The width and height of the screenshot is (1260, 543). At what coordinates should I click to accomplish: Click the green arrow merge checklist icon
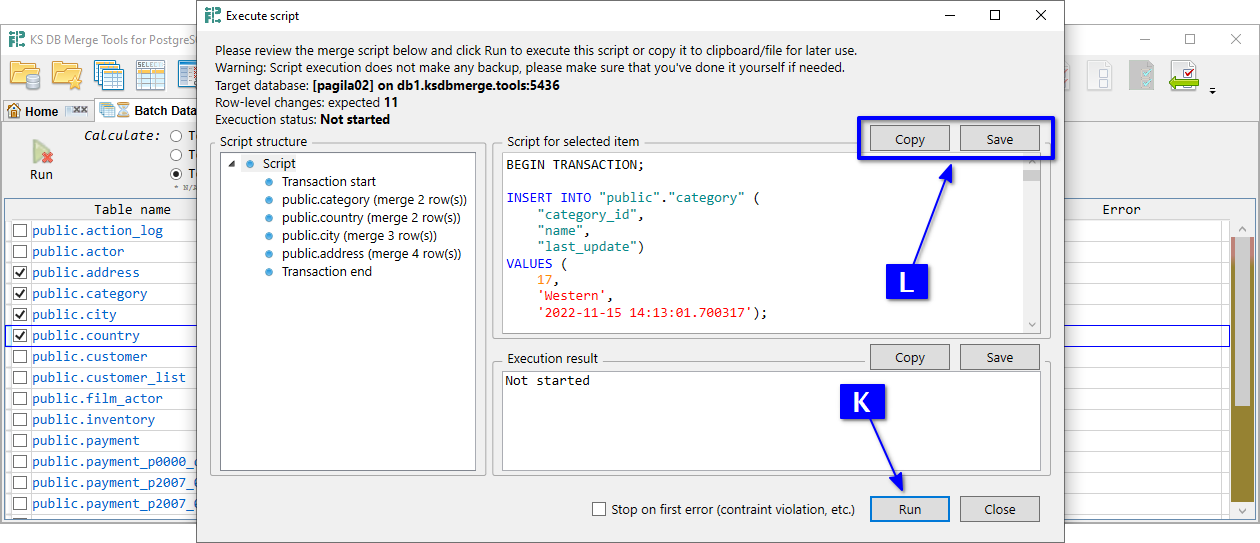click(1185, 76)
